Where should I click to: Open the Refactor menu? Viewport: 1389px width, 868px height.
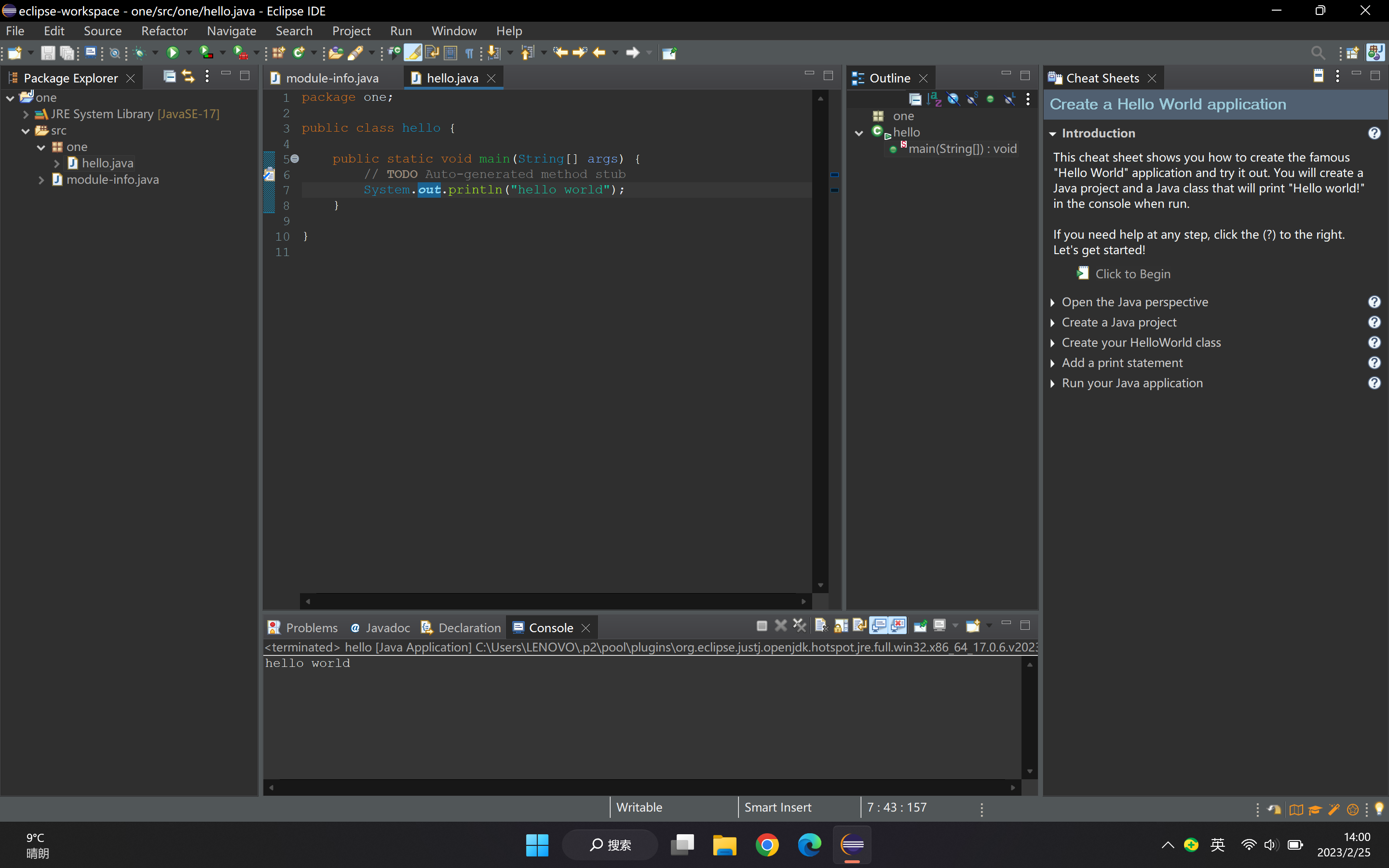pyautogui.click(x=164, y=31)
